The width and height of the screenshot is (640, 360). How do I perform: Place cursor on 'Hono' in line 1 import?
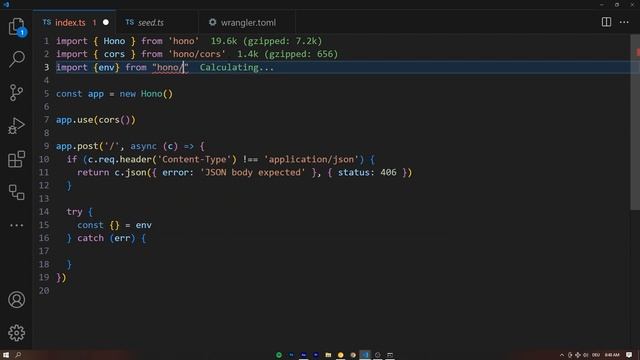[x=114, y=41]
